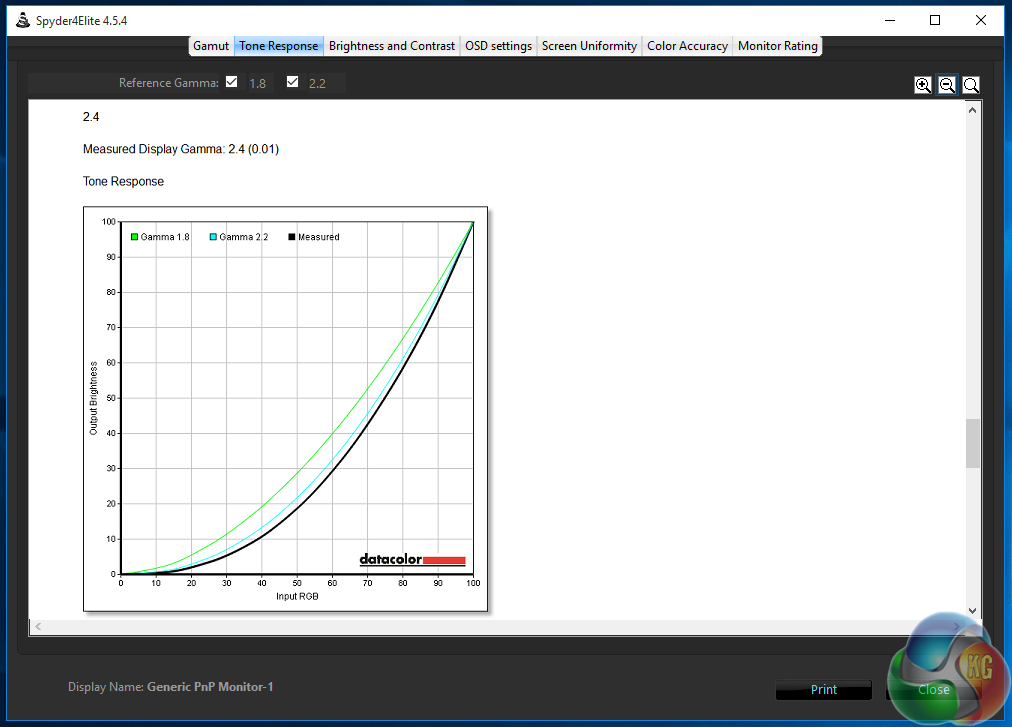Click the black Measured legend marker
The width and height of the screenshot is (1012, 727).
coord(291,237)
